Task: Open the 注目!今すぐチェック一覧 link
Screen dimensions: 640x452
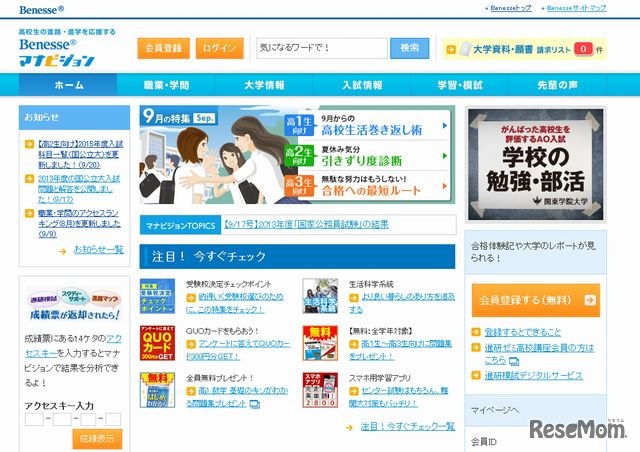Action: [407, 426]
